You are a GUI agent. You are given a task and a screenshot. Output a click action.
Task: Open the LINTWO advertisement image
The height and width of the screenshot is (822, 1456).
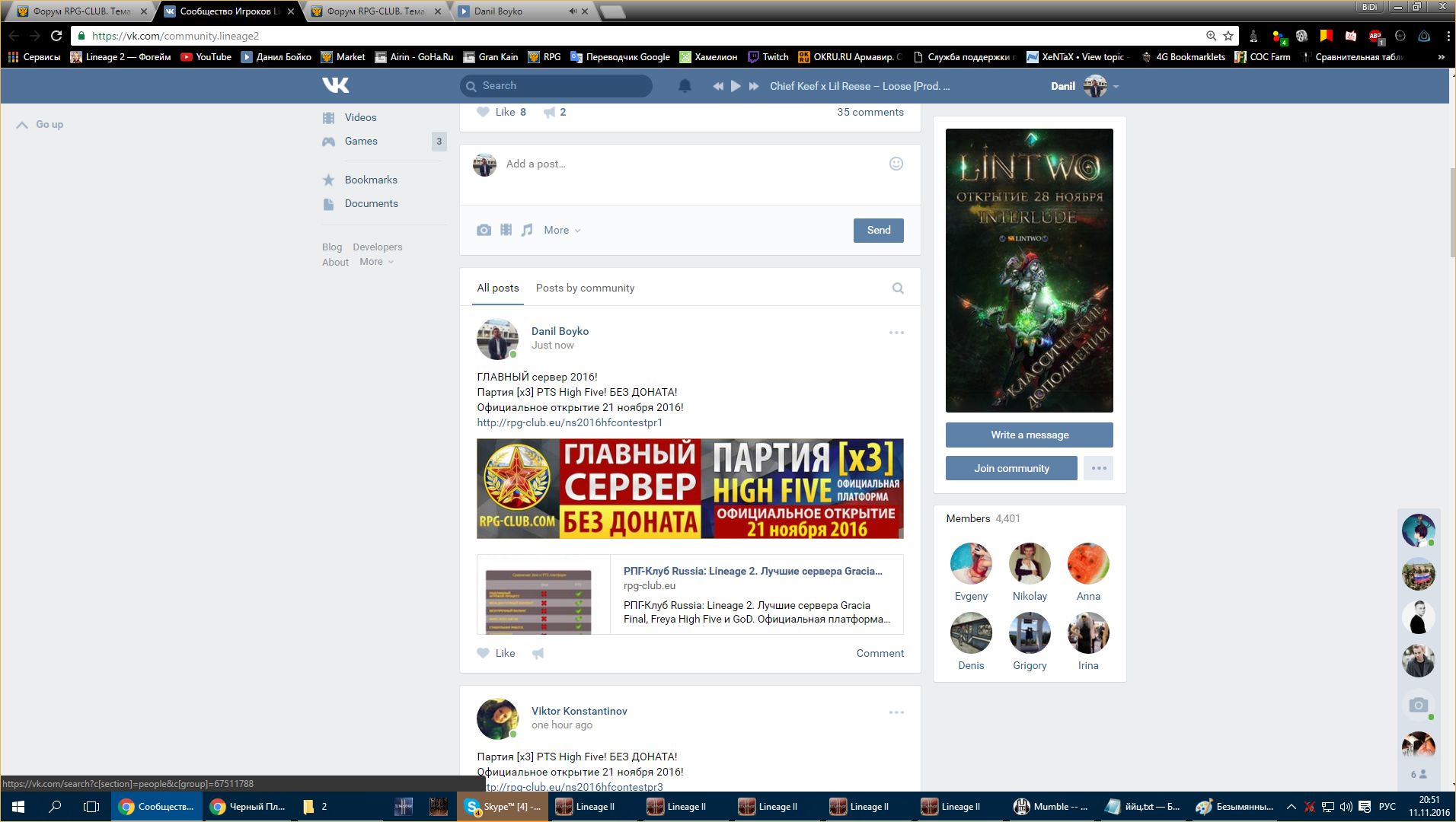click(x=1029, y=270)
